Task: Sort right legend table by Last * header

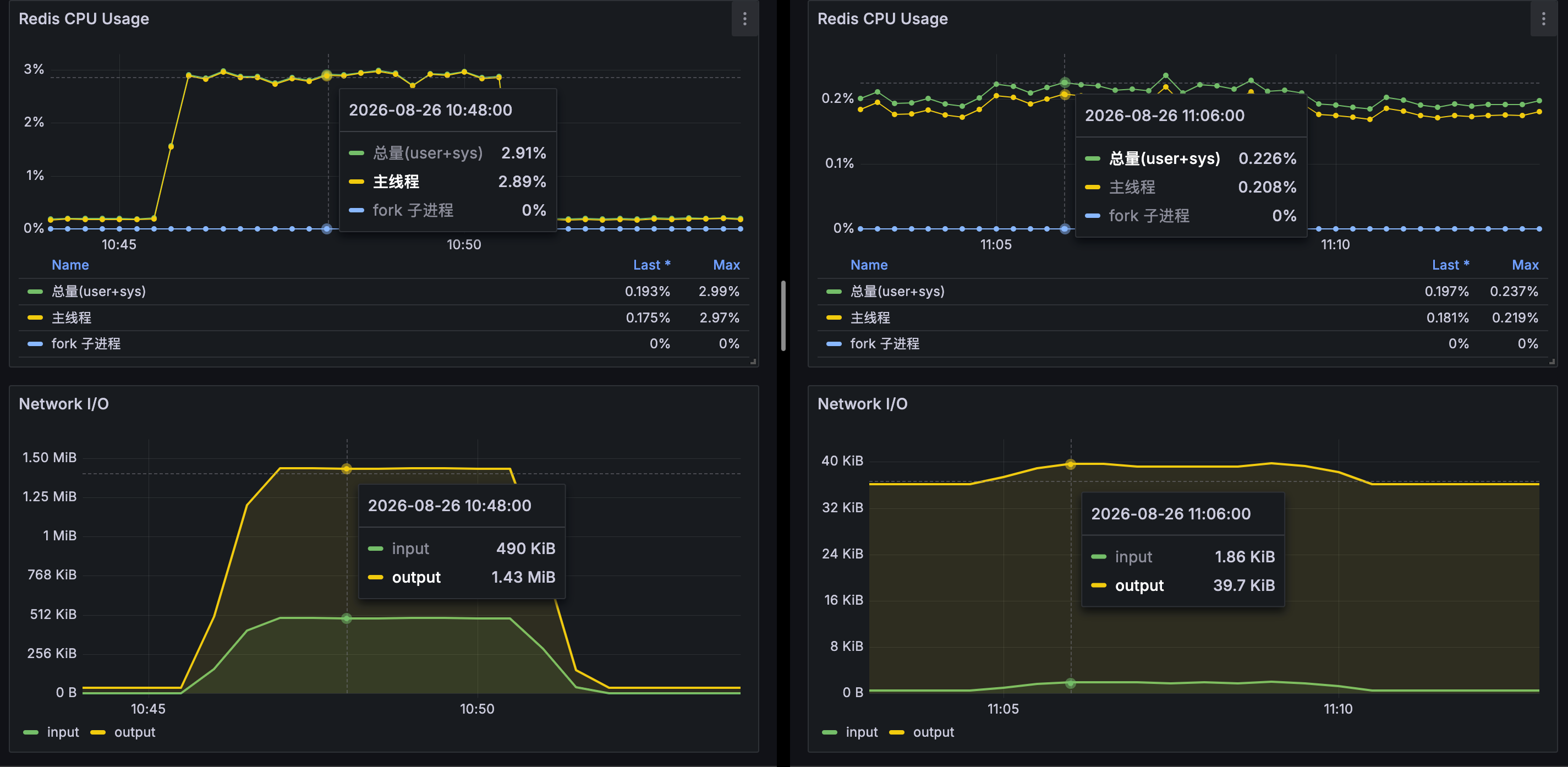Action: [1450, 265]
